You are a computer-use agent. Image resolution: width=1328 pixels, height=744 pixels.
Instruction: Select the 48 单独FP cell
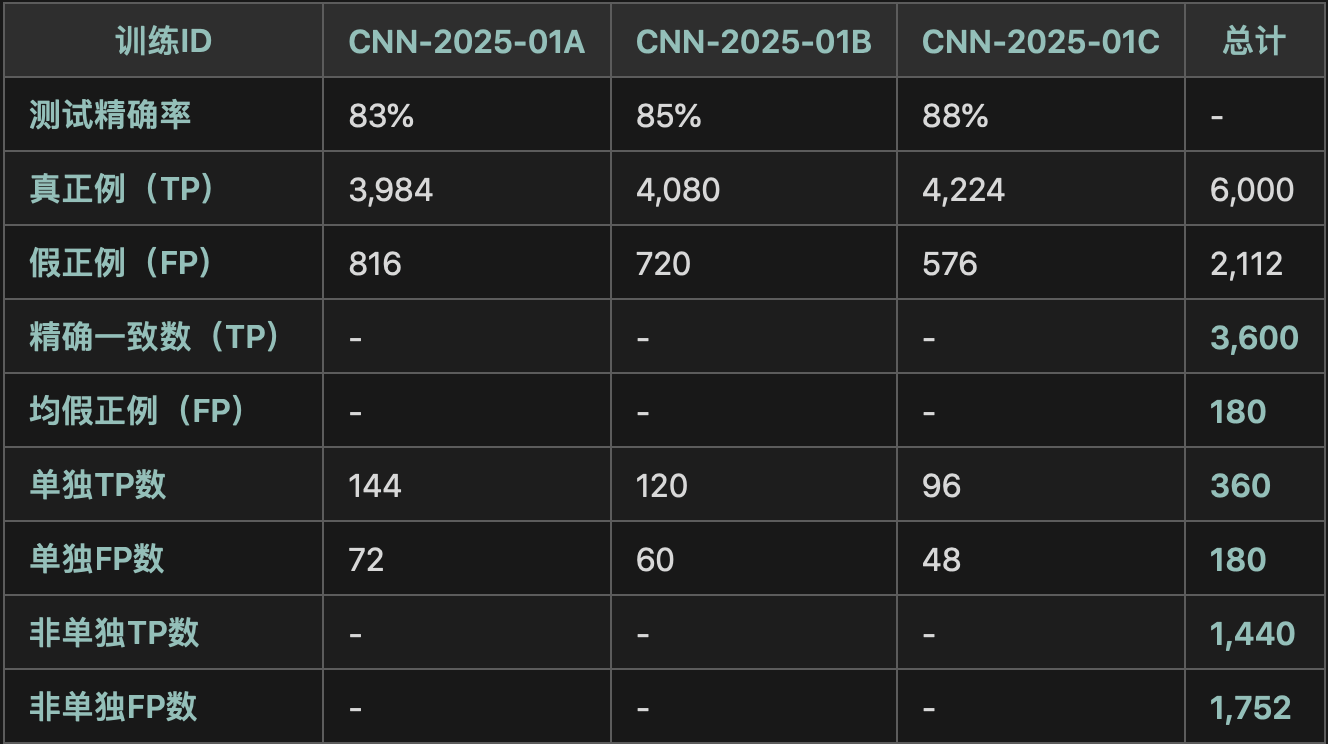pyautogui.click(x=941, y=560)
